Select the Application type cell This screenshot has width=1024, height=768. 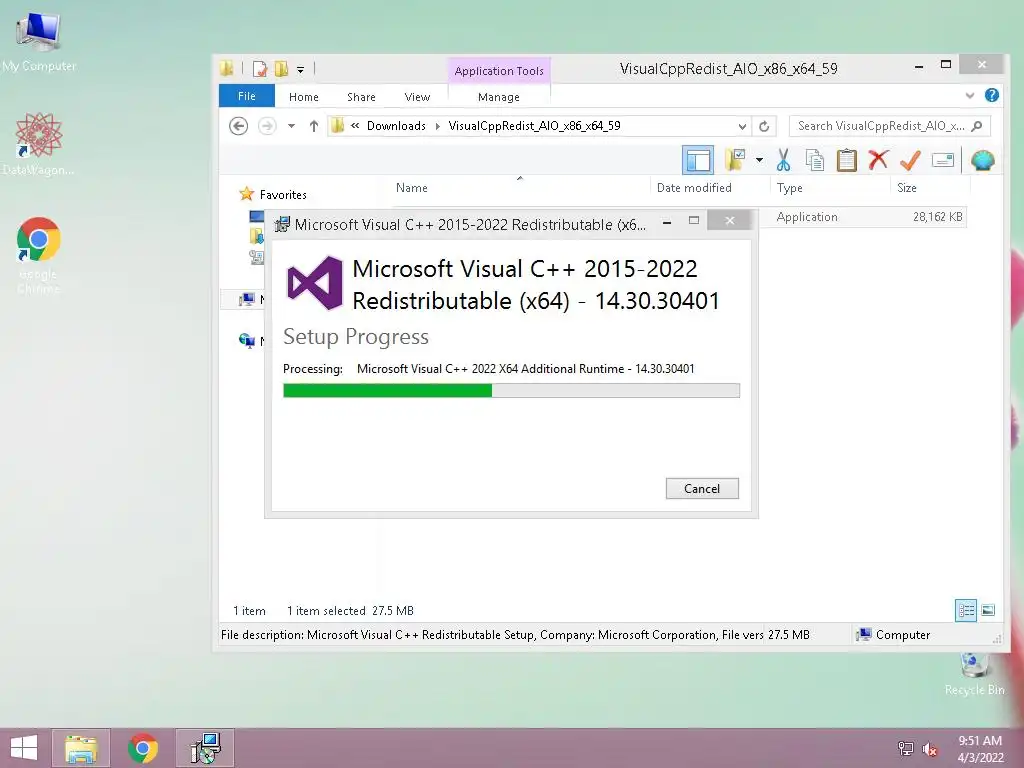pyautogui.click(x=807, y=217)
